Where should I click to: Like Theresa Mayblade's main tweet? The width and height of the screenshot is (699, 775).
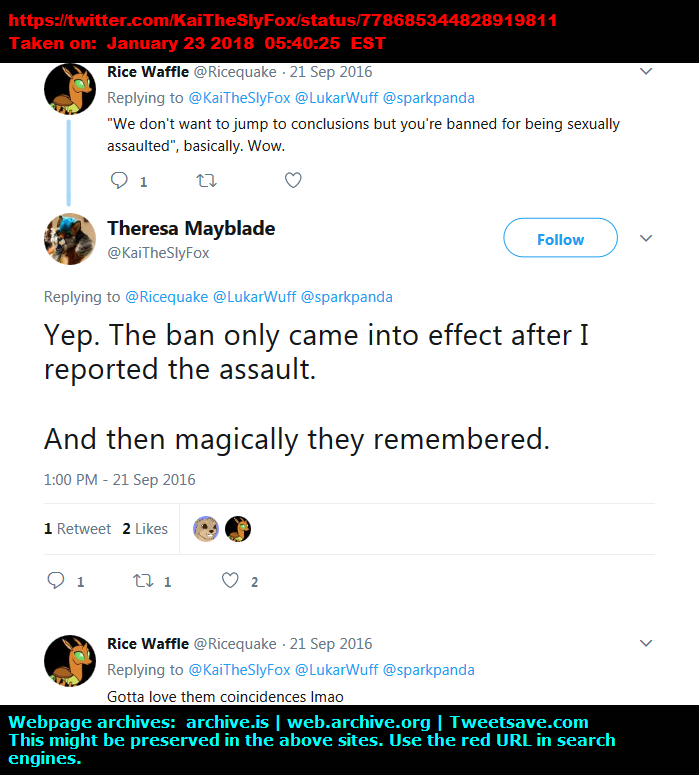tap(231, 581)
